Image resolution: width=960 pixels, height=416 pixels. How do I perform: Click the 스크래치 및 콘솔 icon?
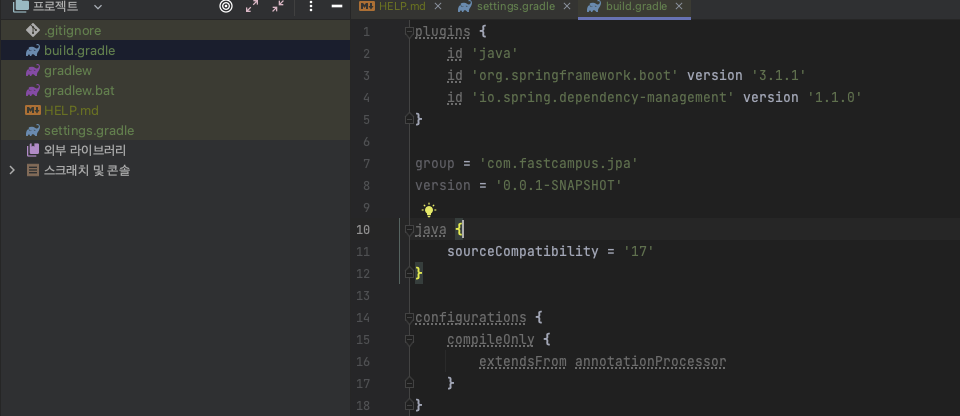tap(32, 170)
